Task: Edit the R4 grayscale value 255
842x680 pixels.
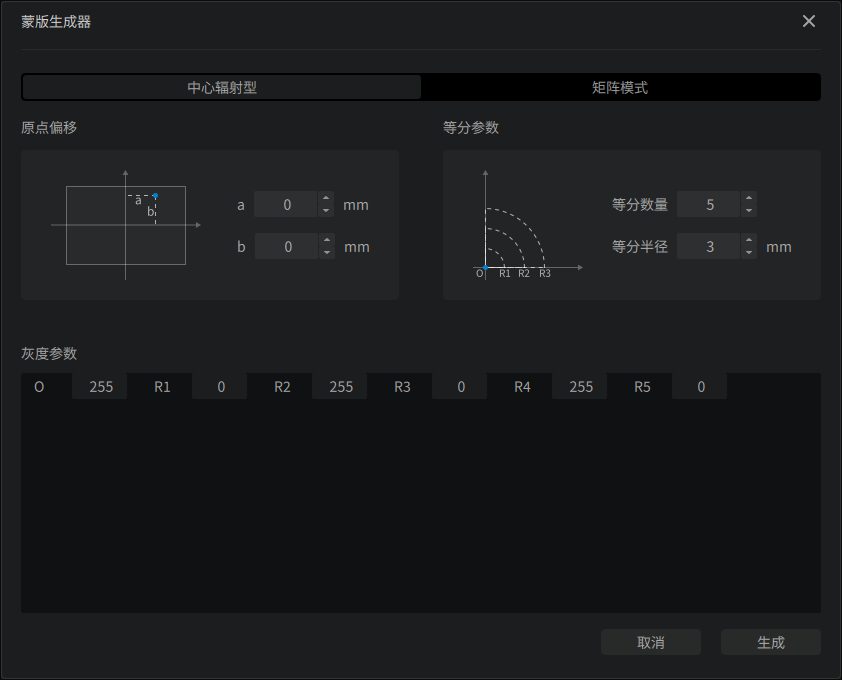Action: coord(580,386)
